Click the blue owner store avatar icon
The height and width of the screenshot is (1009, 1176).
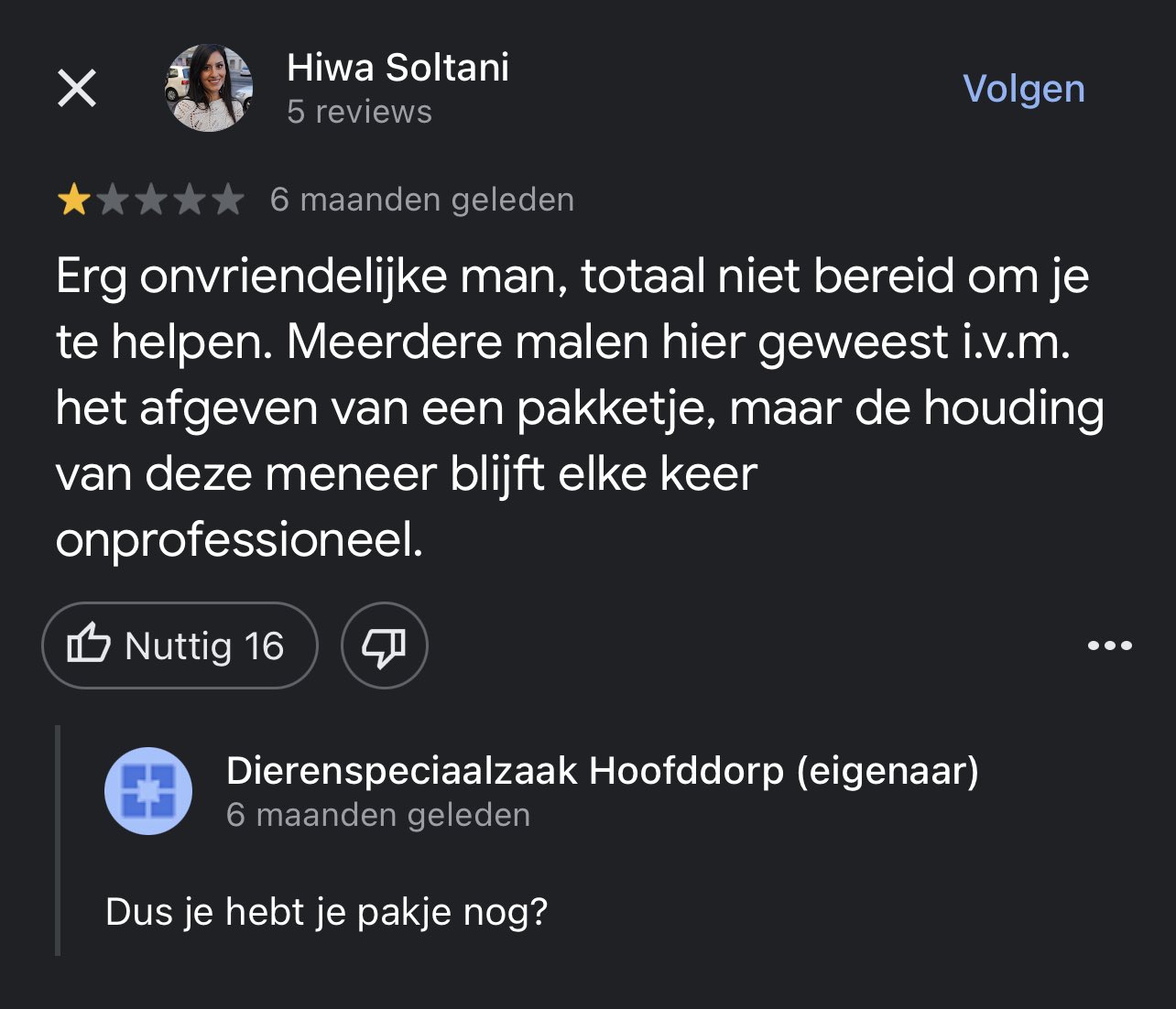(x=148, y=791)
